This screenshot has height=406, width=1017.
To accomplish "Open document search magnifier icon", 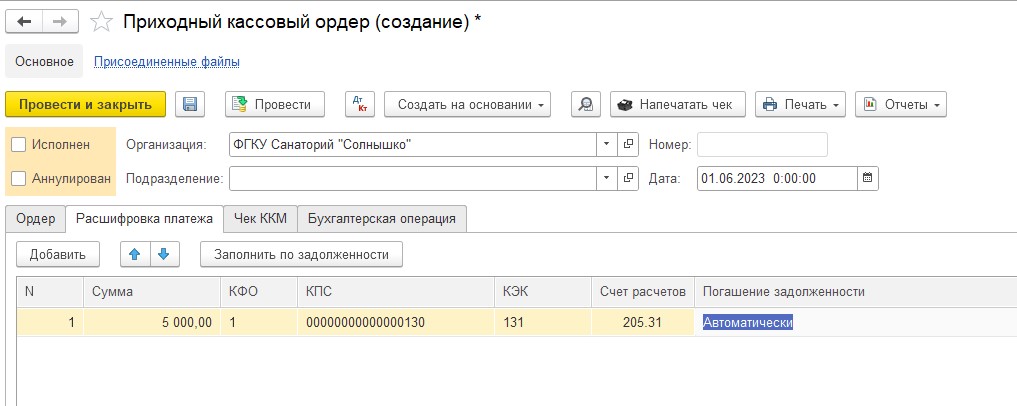I will pos(586,104).
